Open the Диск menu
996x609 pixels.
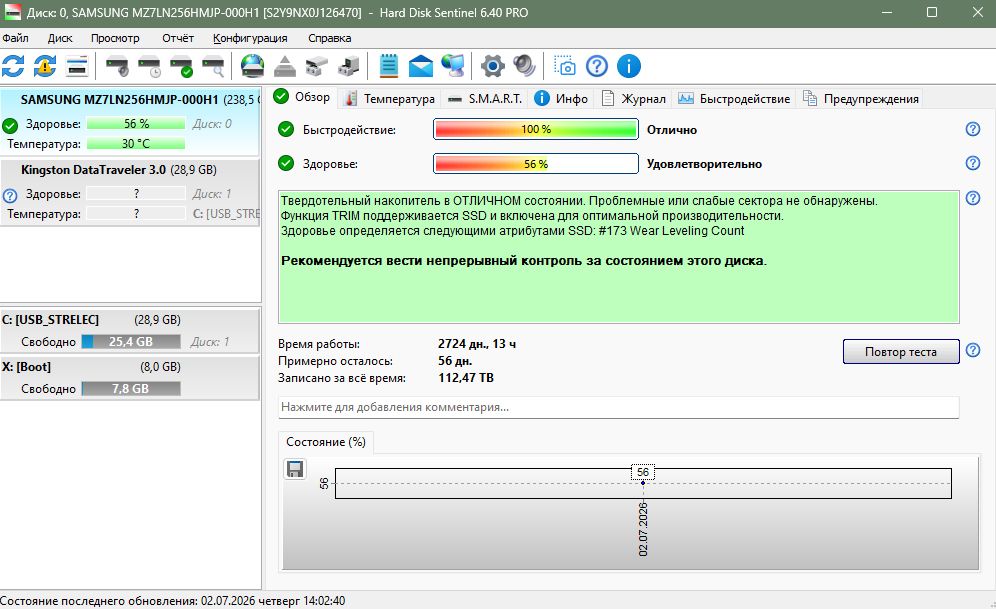(60, 38)
